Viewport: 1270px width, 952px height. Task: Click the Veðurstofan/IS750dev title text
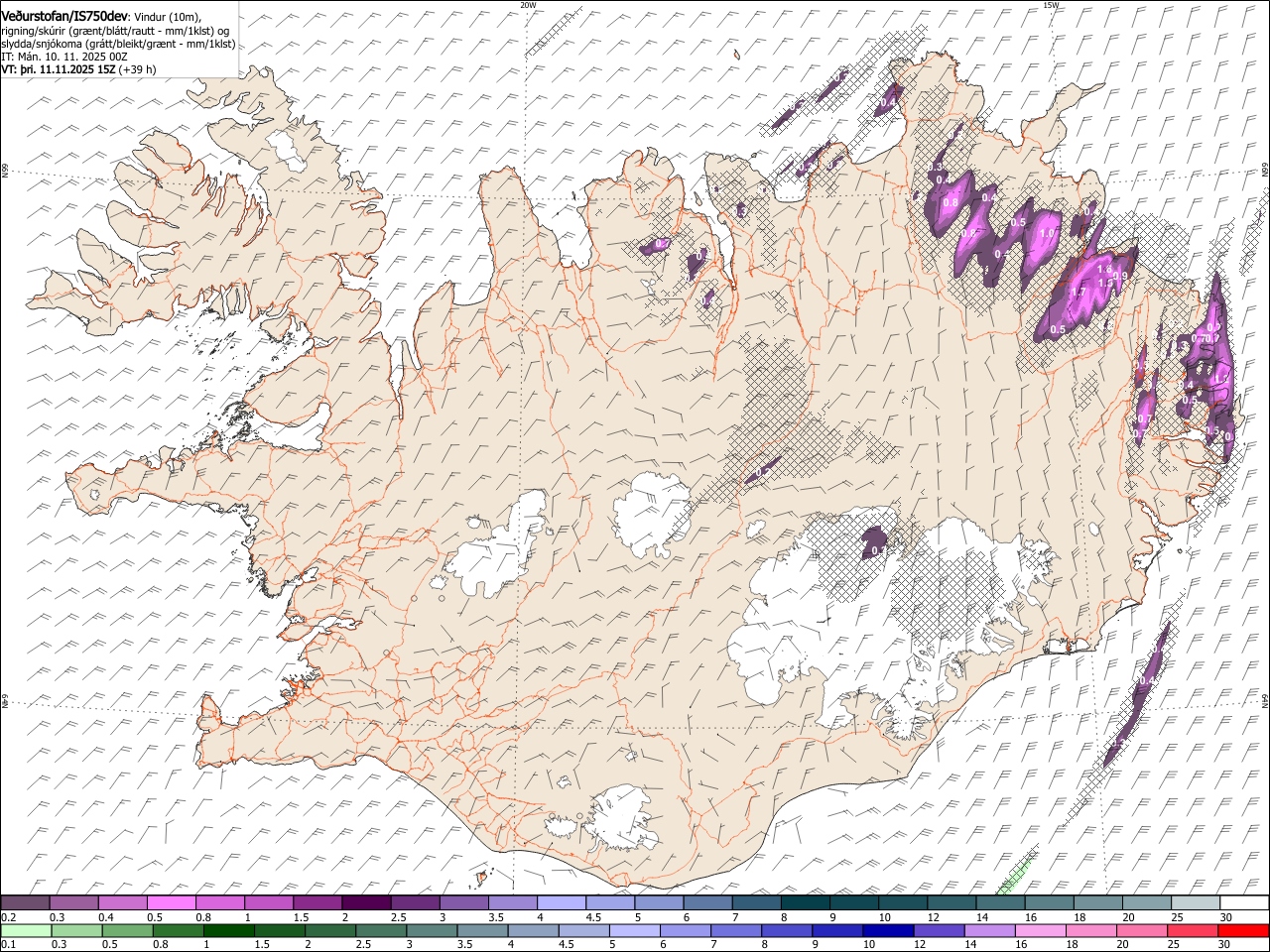pyautogui.click(x=64, y=16)
